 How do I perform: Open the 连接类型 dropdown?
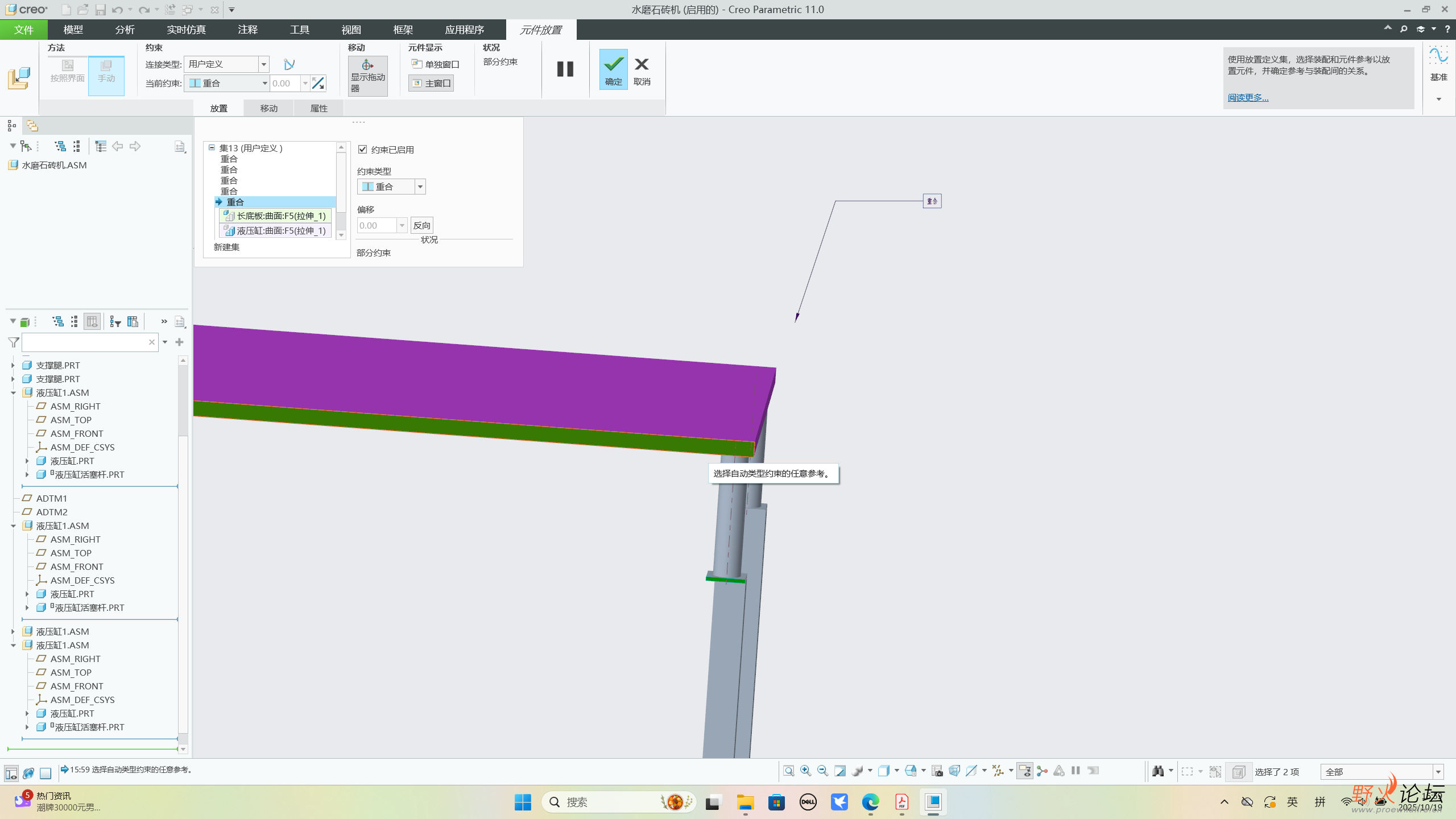coord(264,64)
